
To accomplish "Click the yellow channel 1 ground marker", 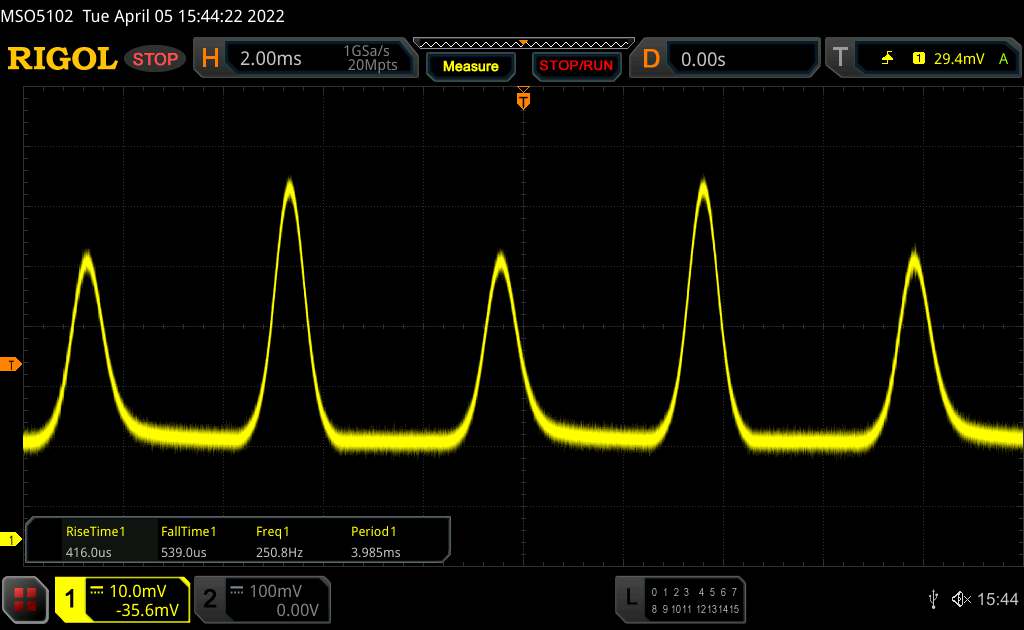I will (x=10, y=539).
